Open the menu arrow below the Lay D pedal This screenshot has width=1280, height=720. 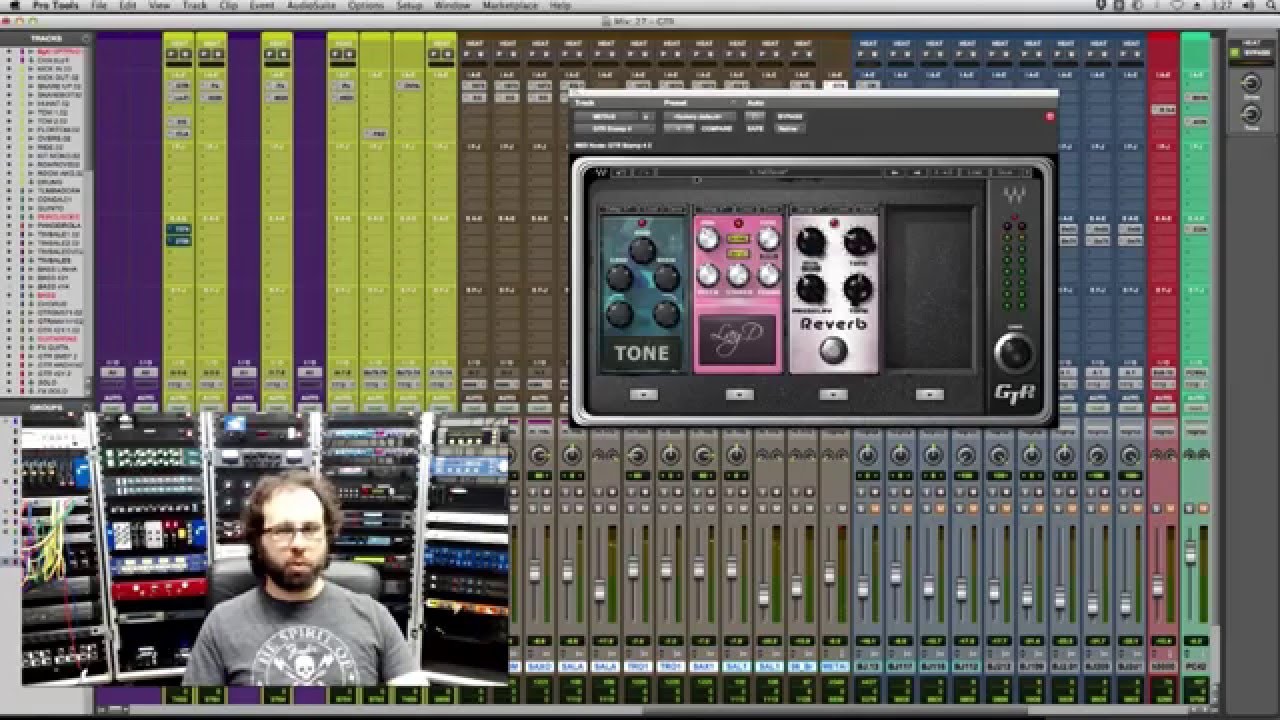pos(739,395)
